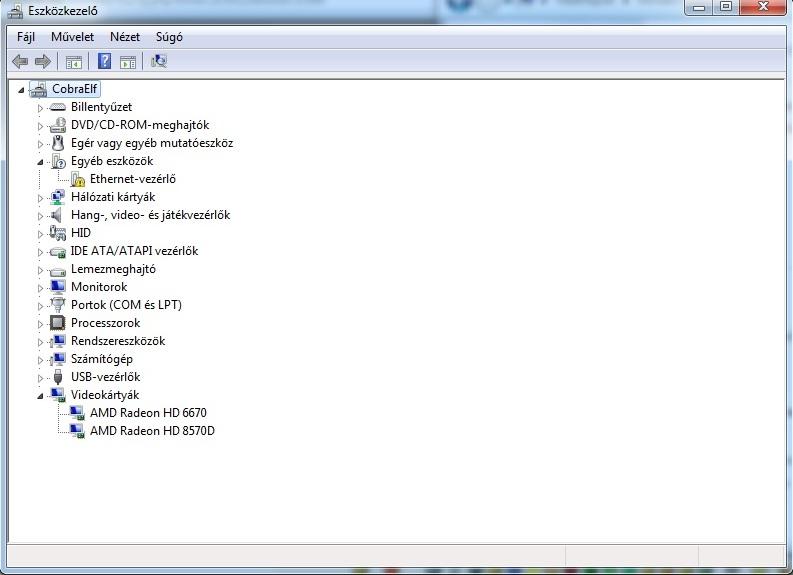The width and height of the screenshot is (793, 575).
Task: Click the Monitorok monitor icon
Action: point(58,287)
